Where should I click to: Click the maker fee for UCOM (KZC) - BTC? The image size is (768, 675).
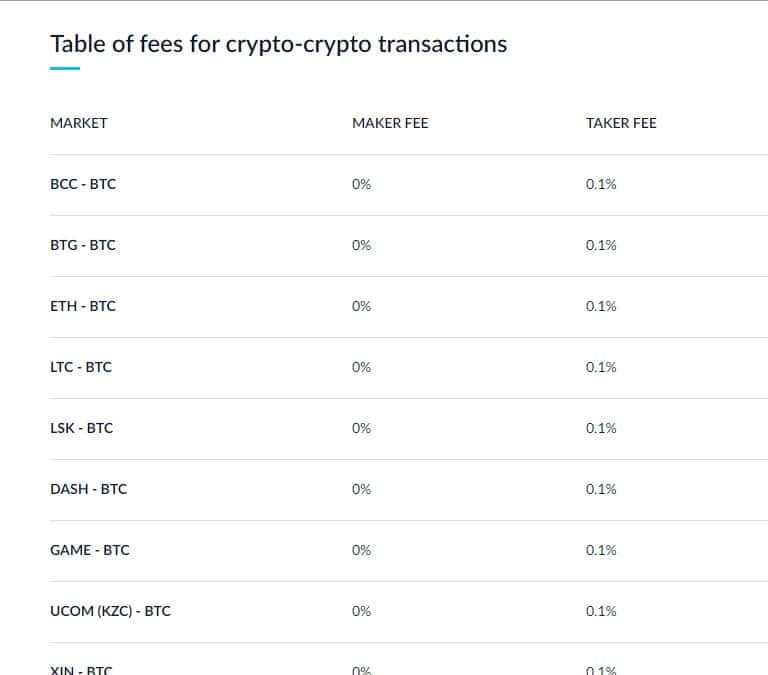pos(362,611)
